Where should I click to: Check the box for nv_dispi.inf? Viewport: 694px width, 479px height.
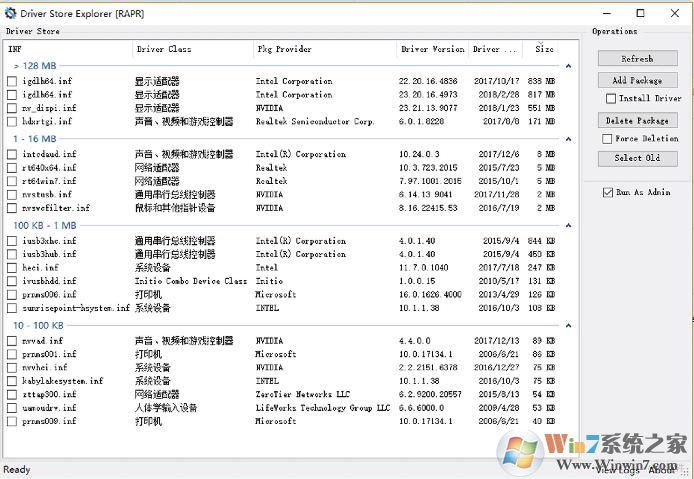tap(12, 108)
